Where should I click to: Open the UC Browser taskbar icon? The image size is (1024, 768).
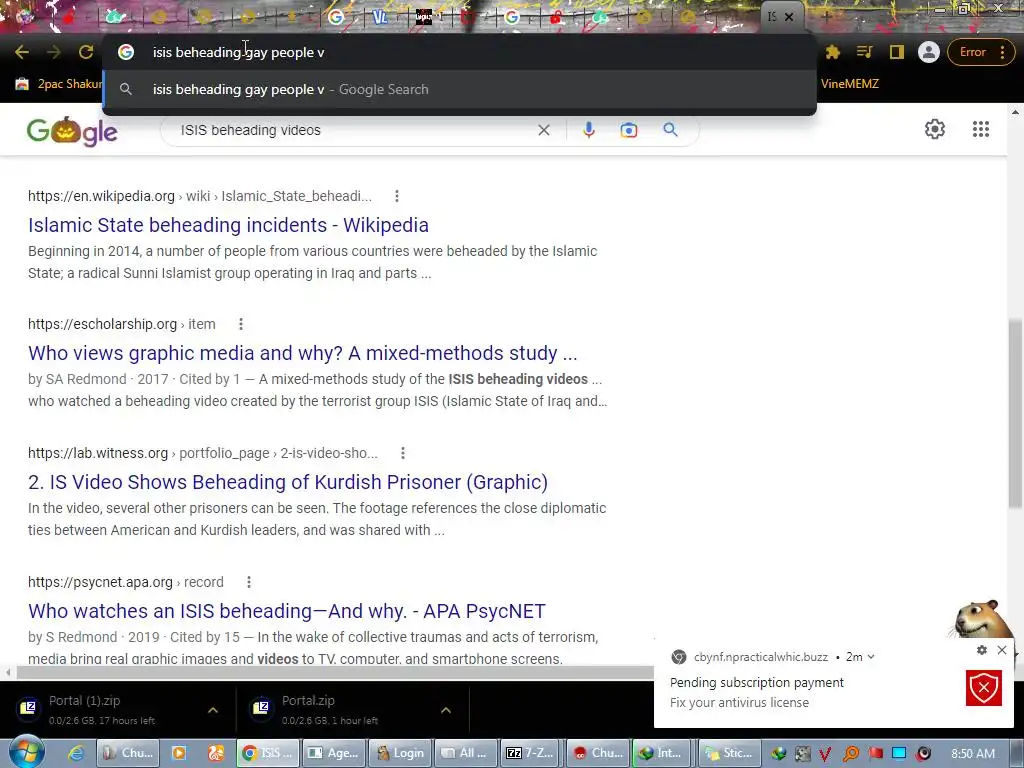[x=216, y=753]
